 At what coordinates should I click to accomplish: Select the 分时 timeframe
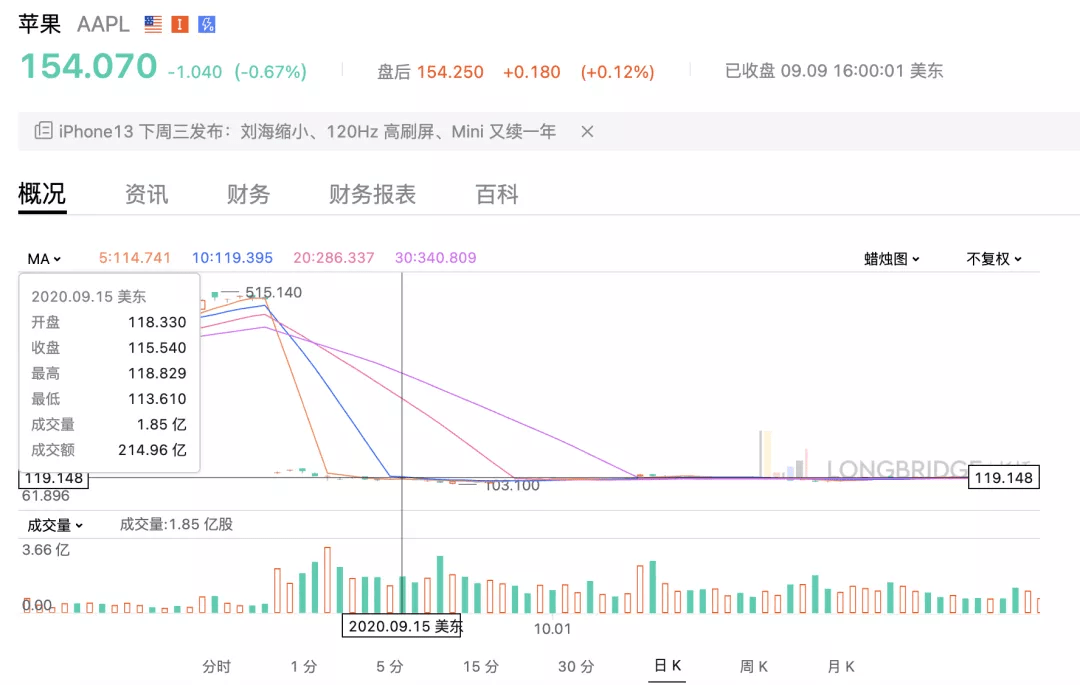tap(216, 666)
